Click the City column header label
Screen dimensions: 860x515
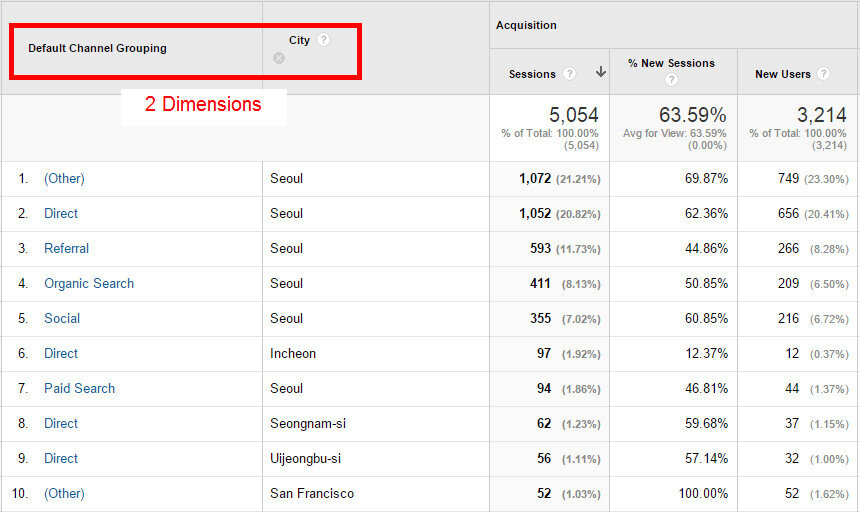tap(299, 40)
